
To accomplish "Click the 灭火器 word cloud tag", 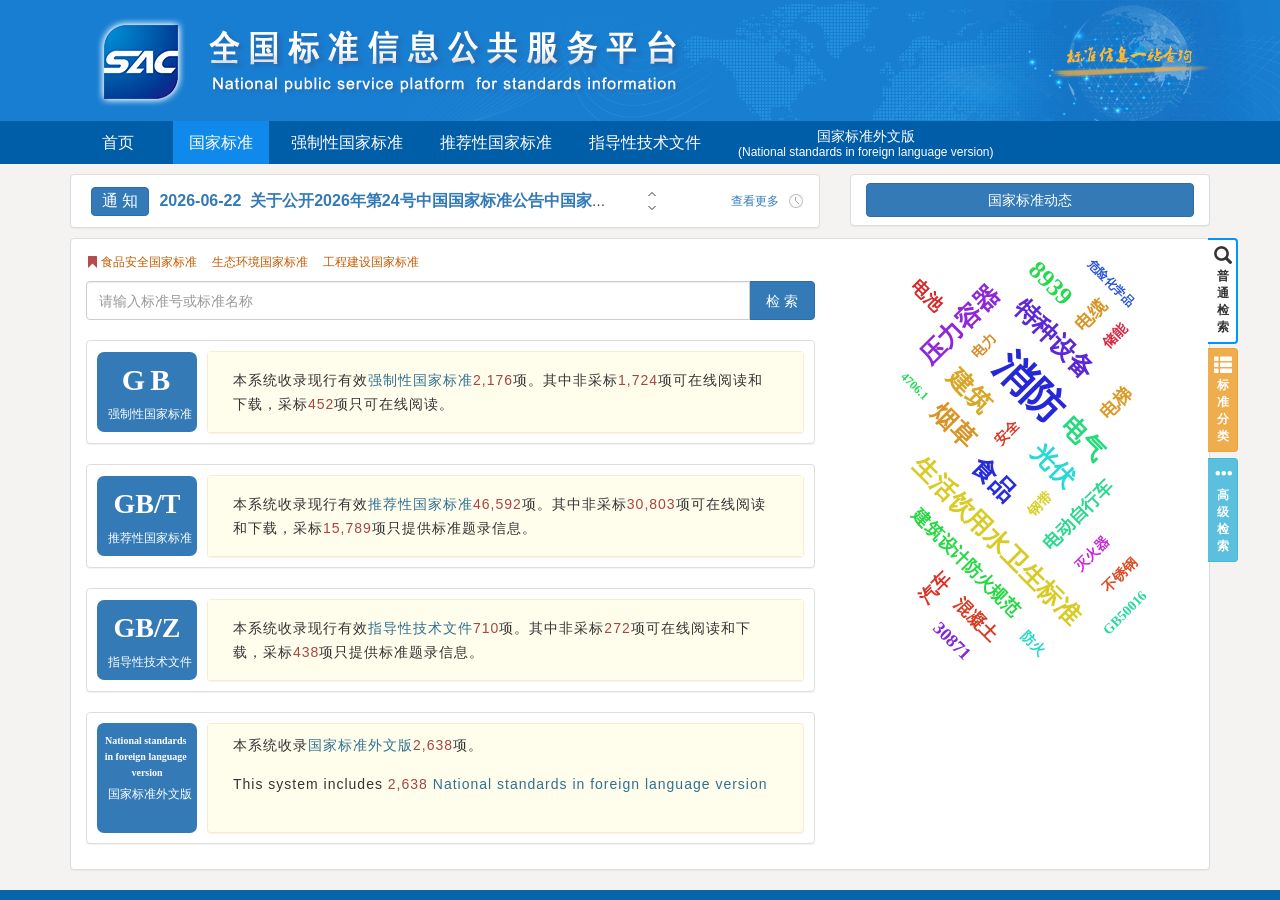I will [x=1092, y=553].
